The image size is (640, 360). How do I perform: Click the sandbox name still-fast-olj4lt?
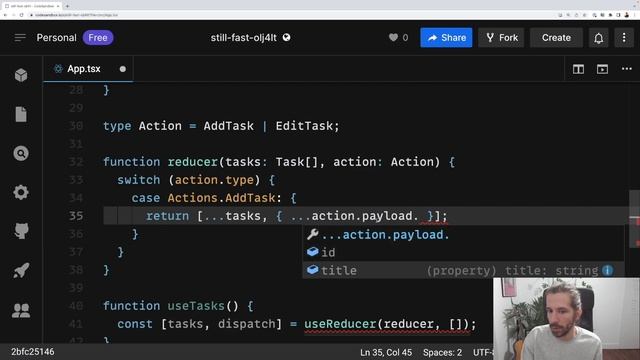tap(244, 38)
